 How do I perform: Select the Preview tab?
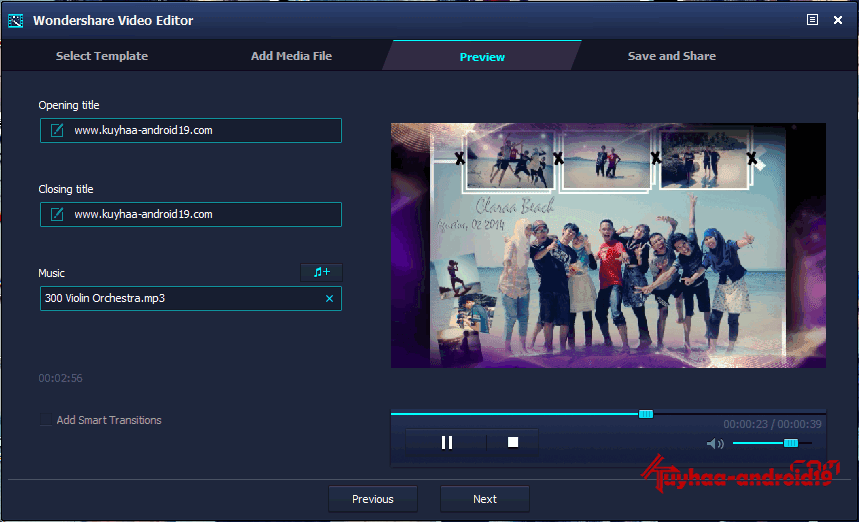point(482,56)
